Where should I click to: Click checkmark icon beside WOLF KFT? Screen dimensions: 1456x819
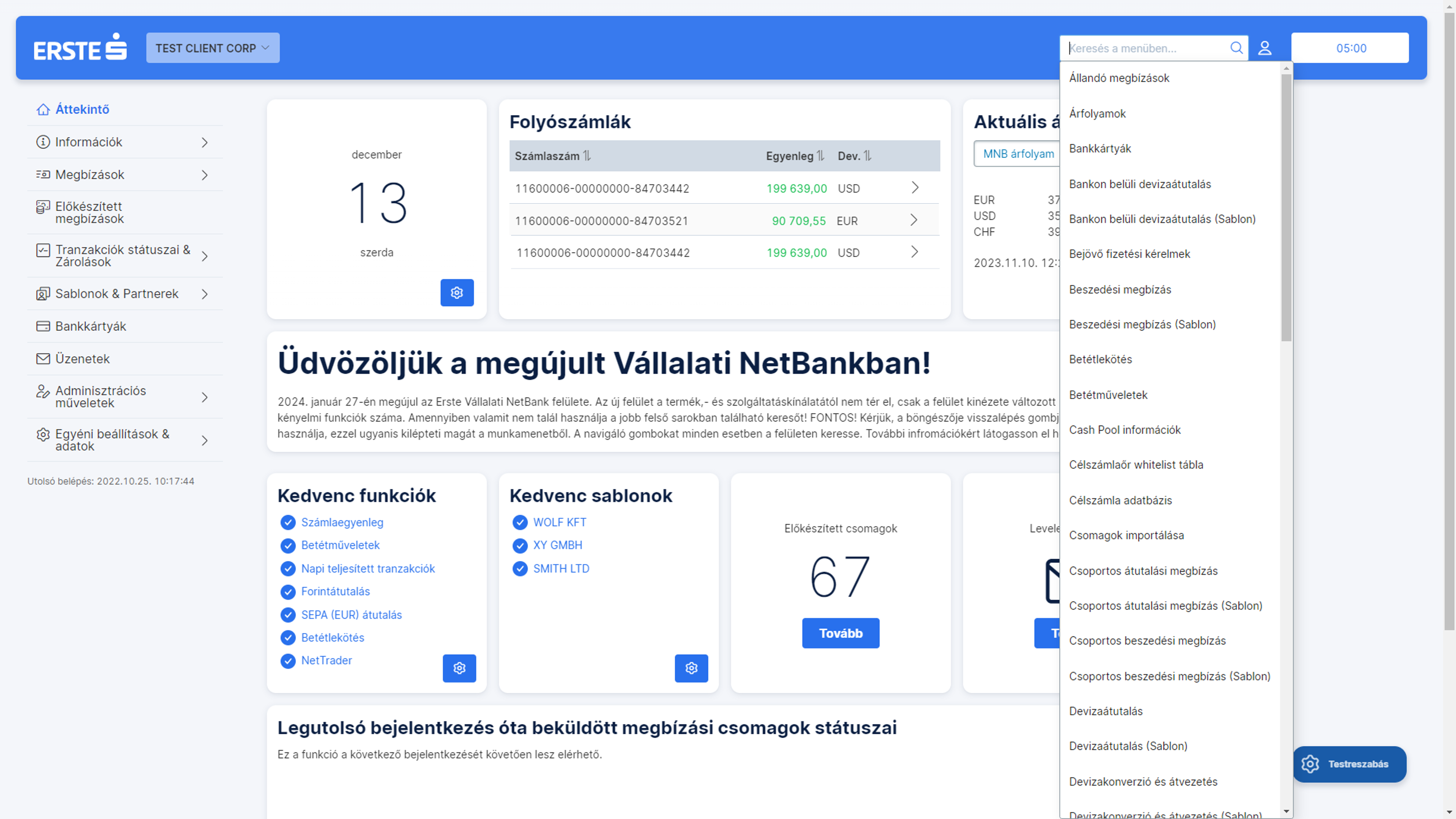tap(520, 522)
